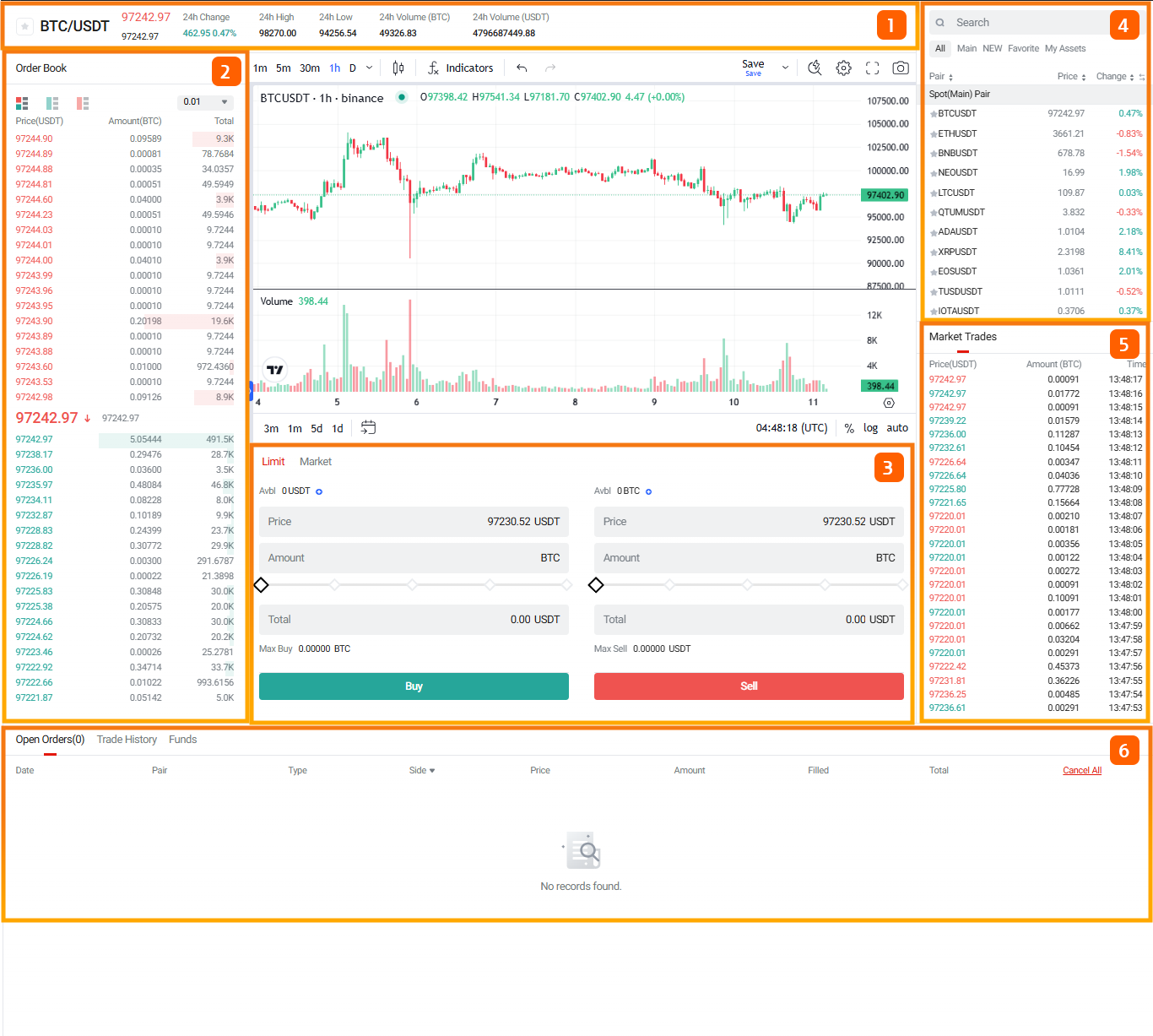
Task: Favorite the ADAUSDT star in pair list
Action: [x=934, y=232]
